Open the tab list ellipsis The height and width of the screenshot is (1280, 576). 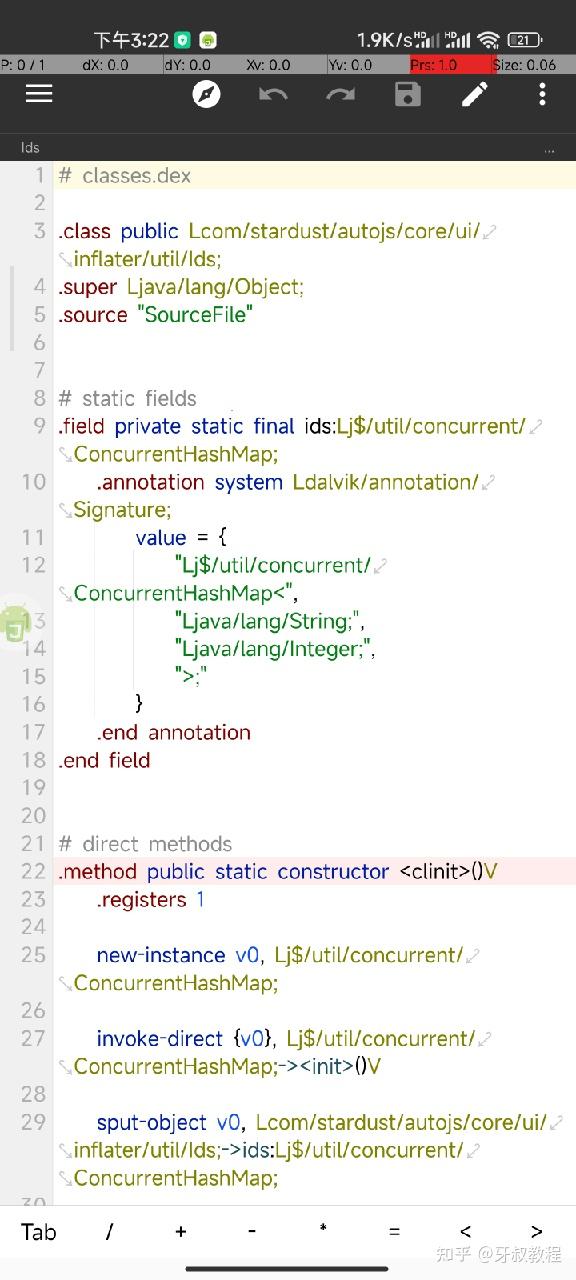pos(549,149)
